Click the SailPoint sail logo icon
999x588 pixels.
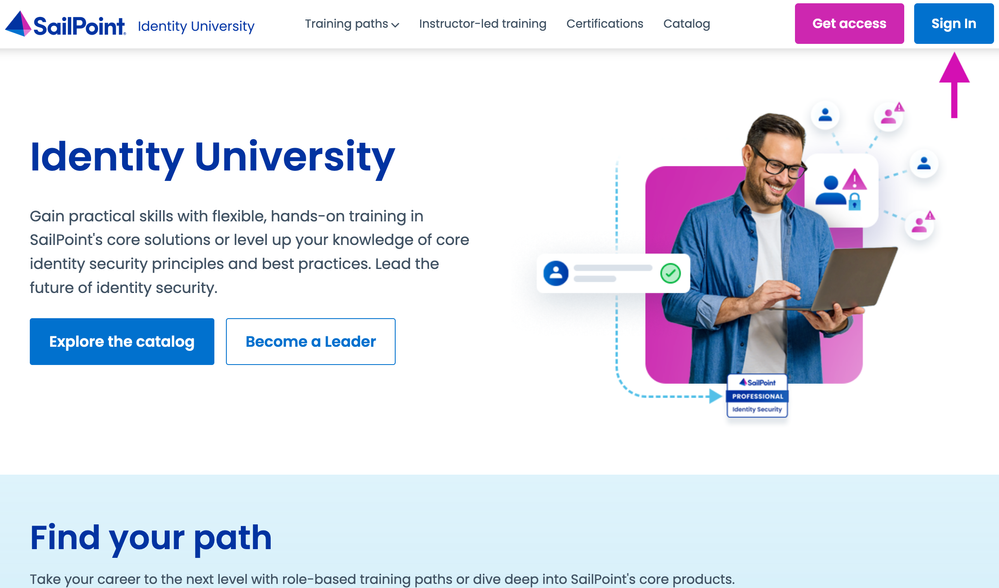click(x=18, y=24)
